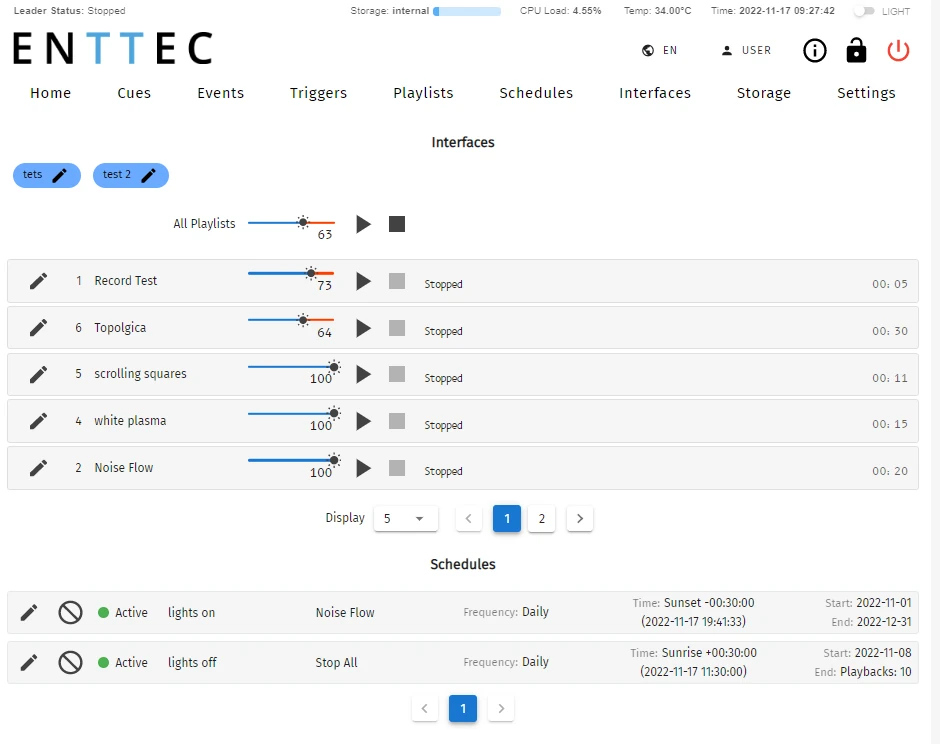
Task: Edit the tets interface chip
Action: click(60, 175)
